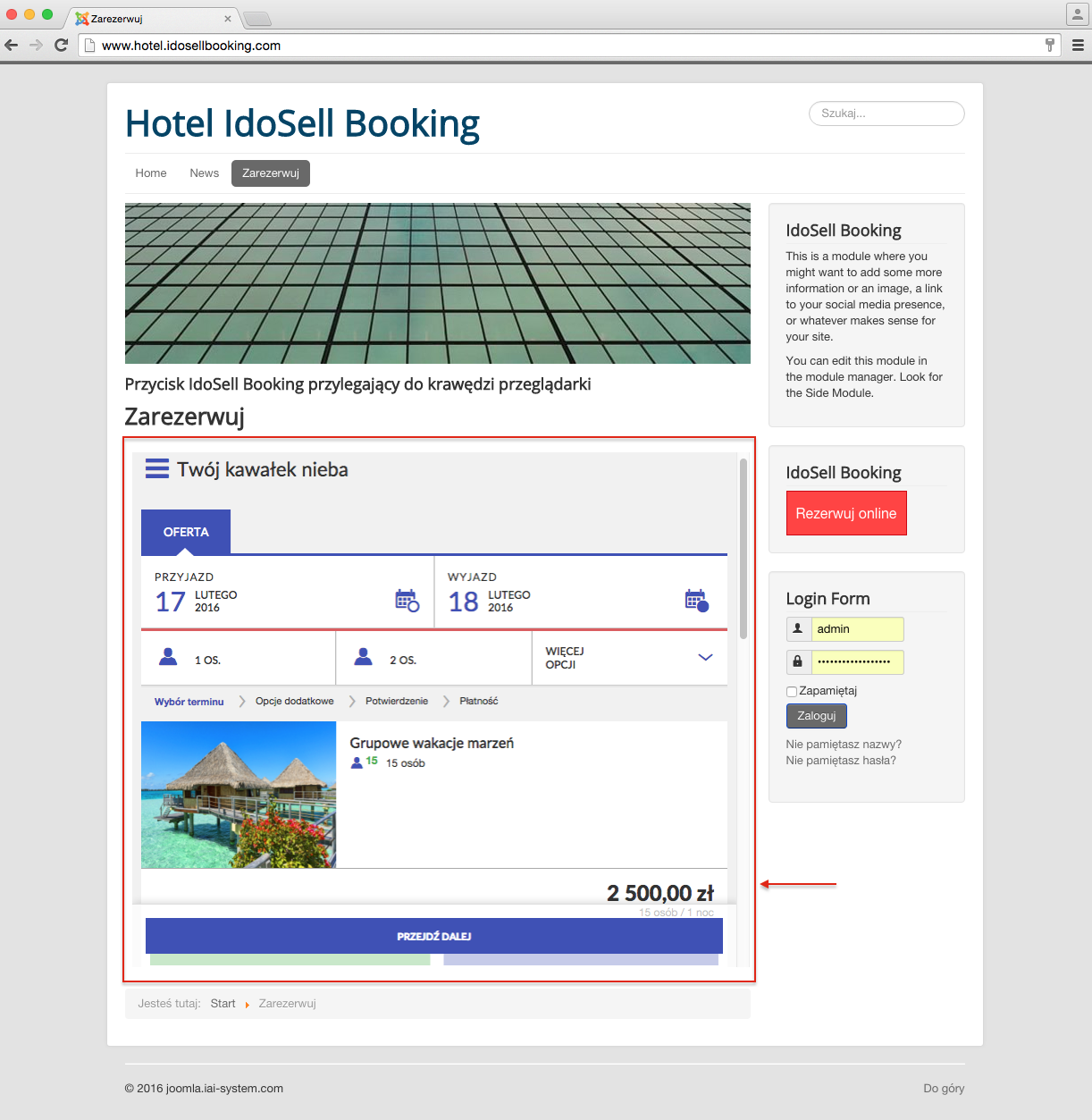
Task: Click the Chrome profile avatar icon
Action: (x=1077, y=14)
